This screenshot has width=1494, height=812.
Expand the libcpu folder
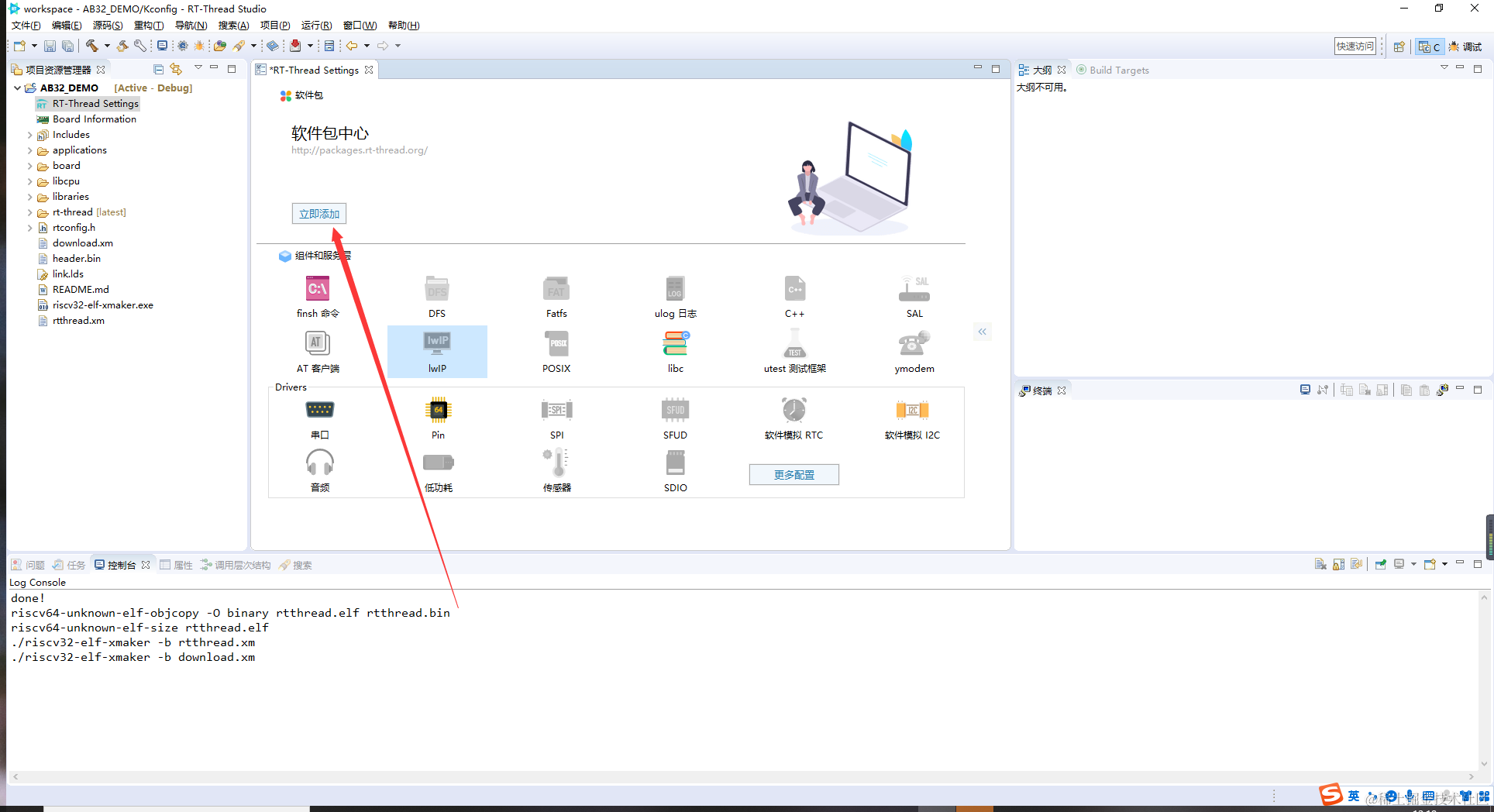click(x=30, y=181)
